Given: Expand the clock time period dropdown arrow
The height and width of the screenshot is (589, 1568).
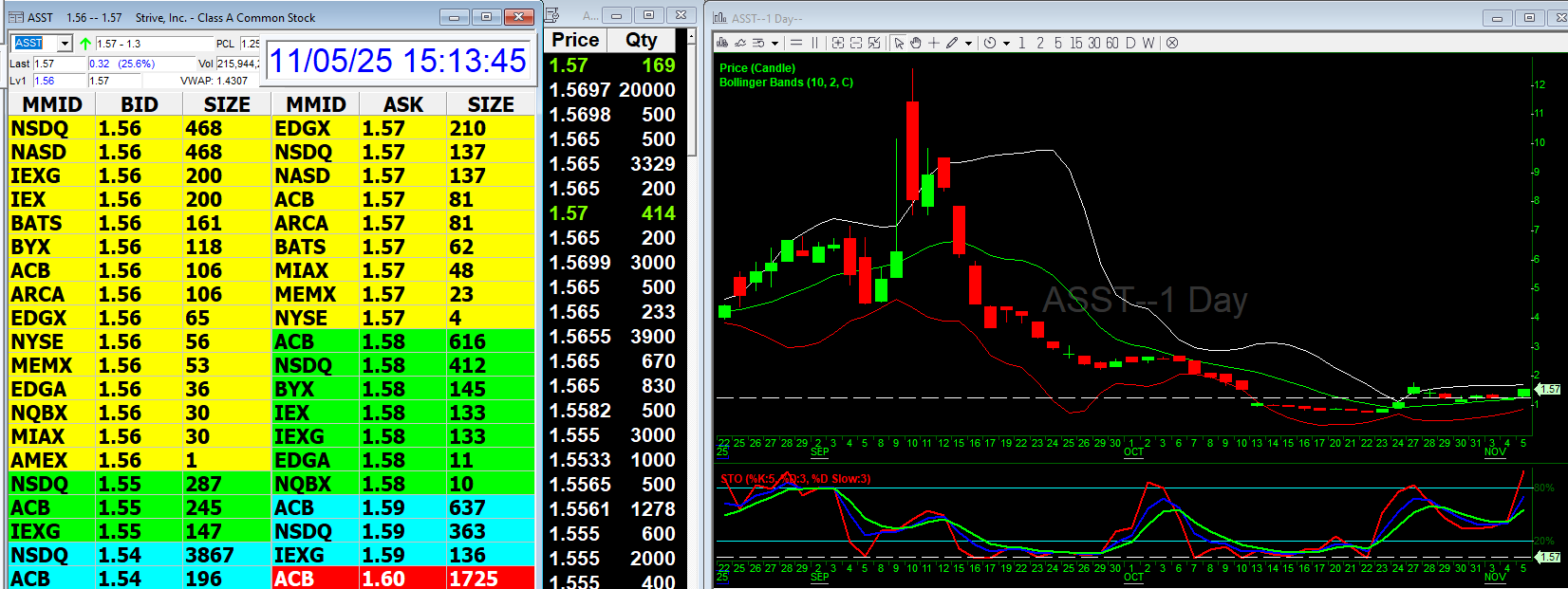Looking at the screenshot, I should pyautogui.click(x=1005, y=44).
